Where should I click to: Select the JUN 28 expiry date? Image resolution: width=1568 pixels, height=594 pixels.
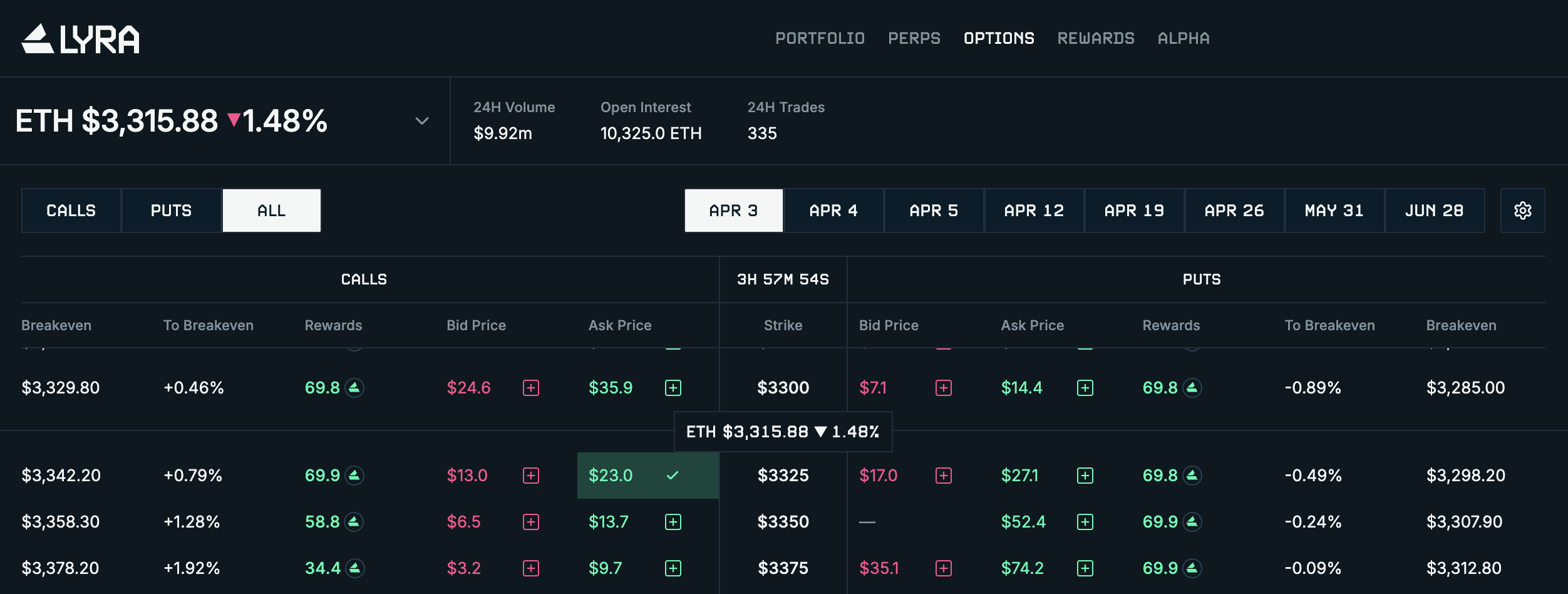pos(1433,211)
